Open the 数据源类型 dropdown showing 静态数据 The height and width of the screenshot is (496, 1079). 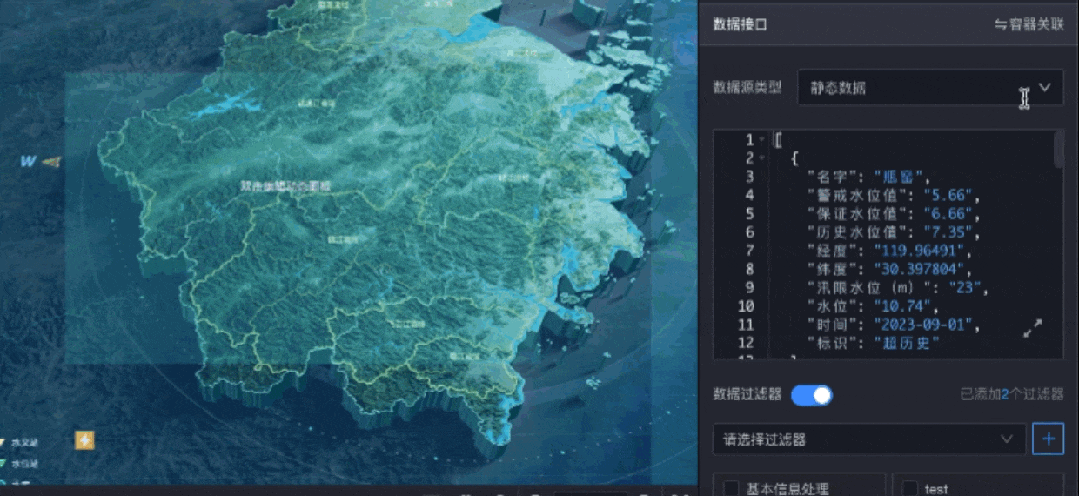click(931, 87)
